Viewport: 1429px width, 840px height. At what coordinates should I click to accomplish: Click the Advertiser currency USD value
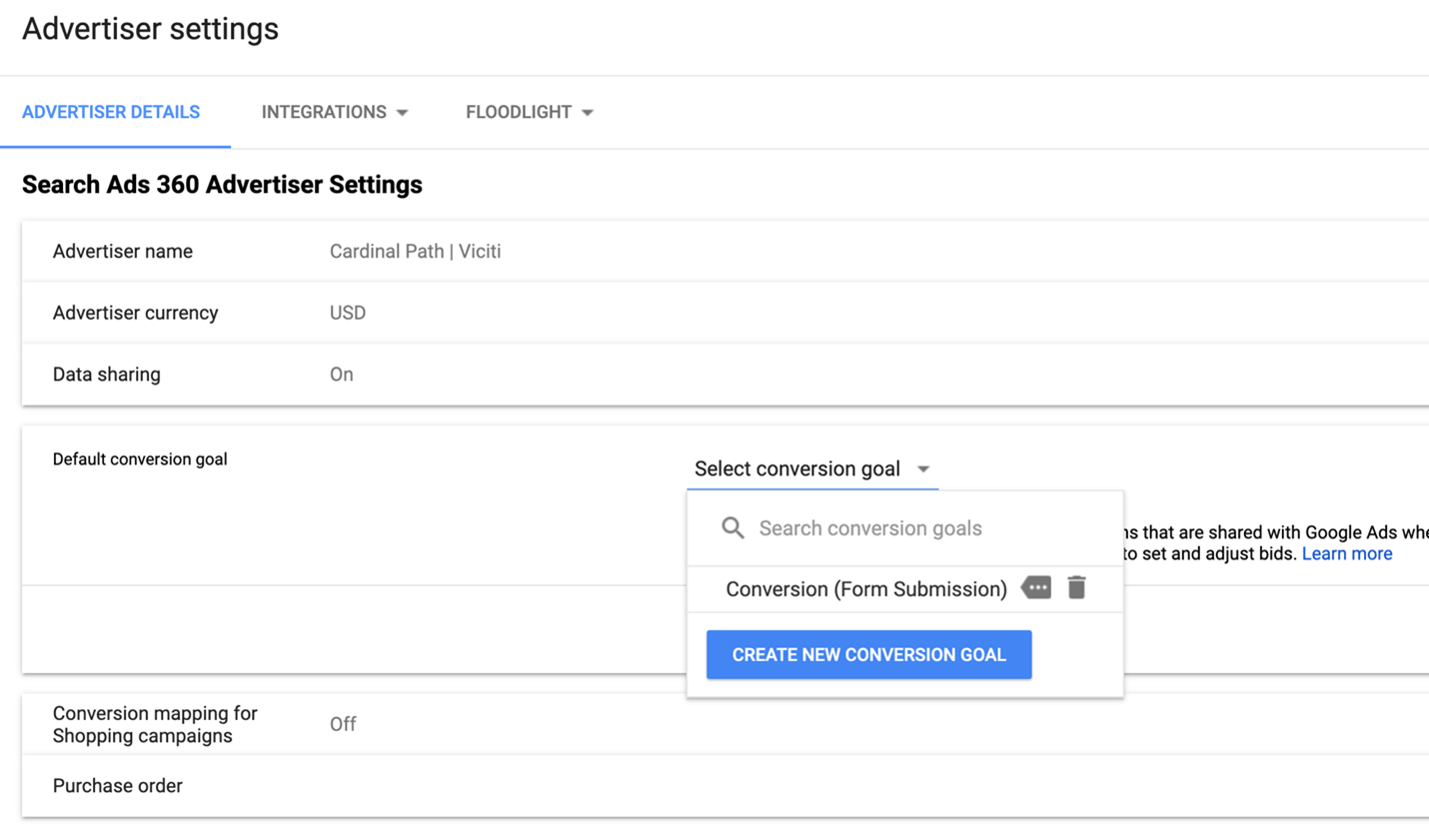(347, 313)
